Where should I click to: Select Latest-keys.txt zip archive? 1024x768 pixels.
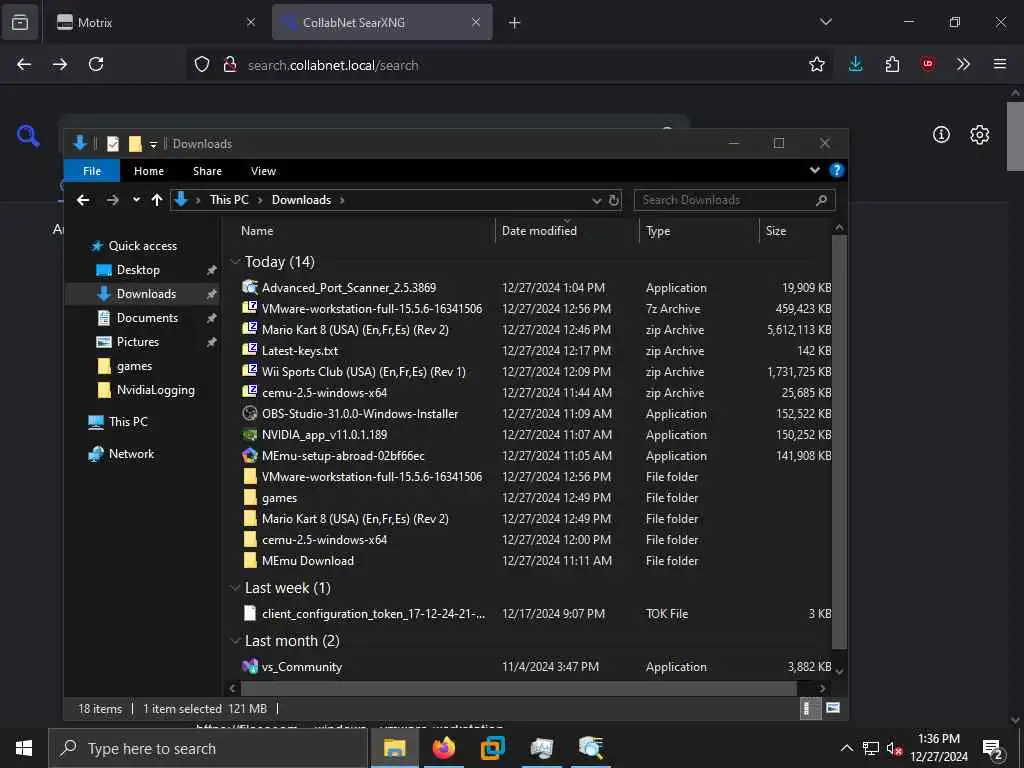pos(536,351)
